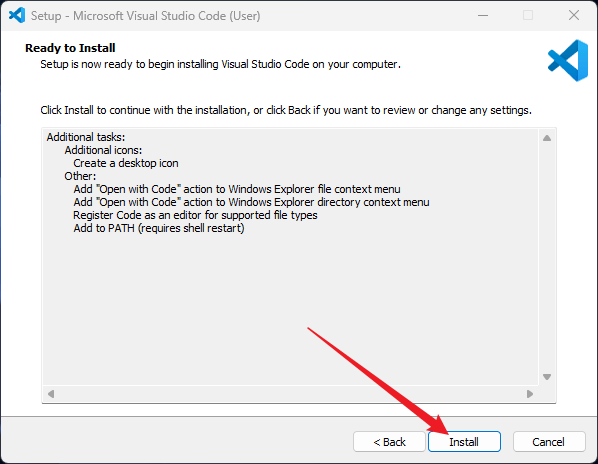Go back using the < Back button

tap(389, 442)
